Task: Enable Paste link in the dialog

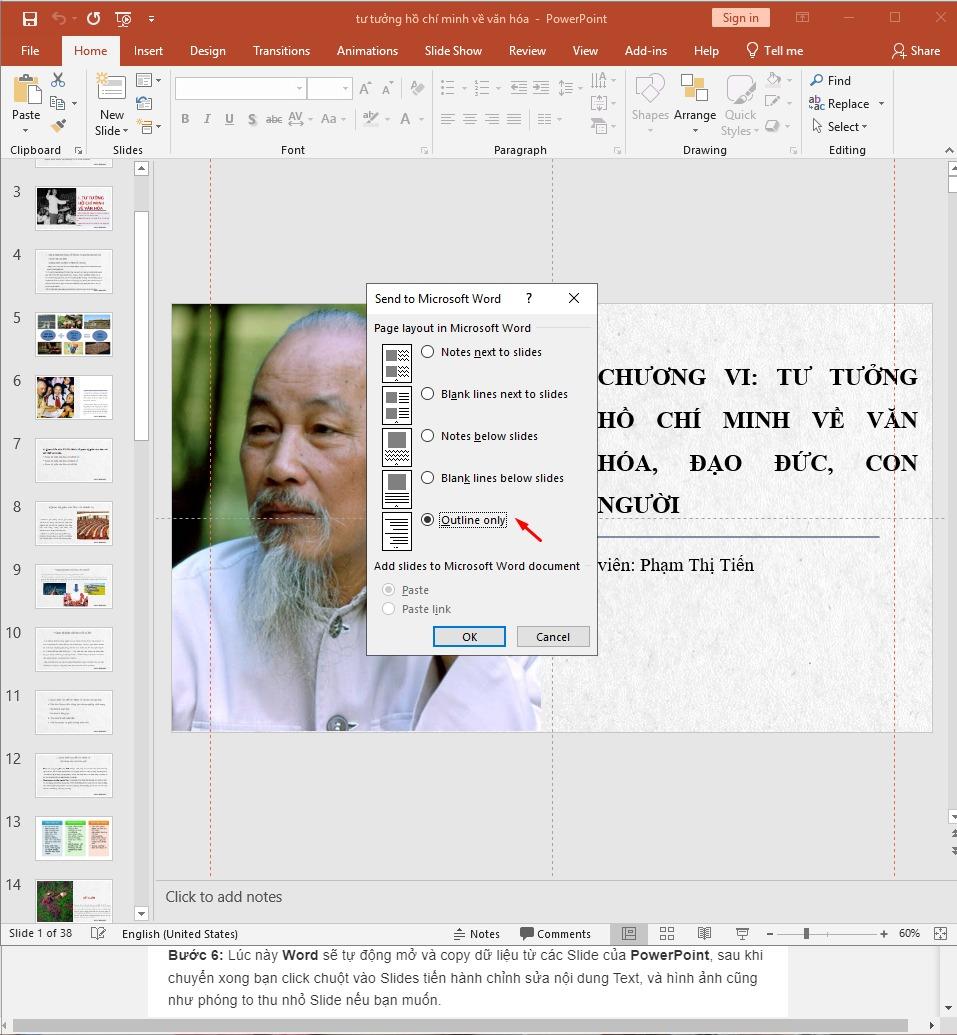Action: click(388, 609)
